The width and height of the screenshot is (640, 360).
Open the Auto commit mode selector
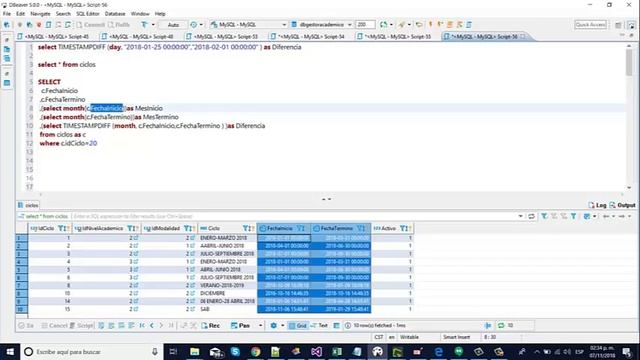(173, 25)
